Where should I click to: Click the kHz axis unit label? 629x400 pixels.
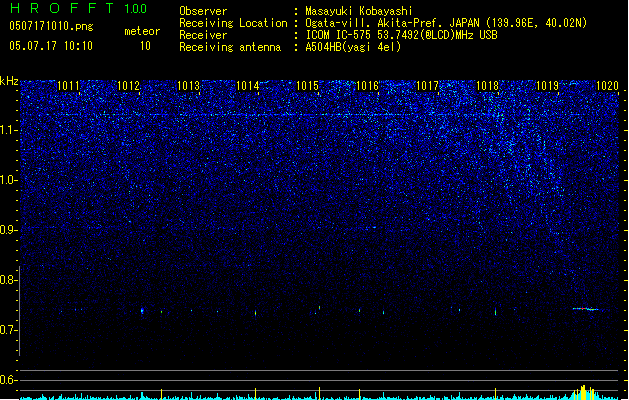(9, 81)
